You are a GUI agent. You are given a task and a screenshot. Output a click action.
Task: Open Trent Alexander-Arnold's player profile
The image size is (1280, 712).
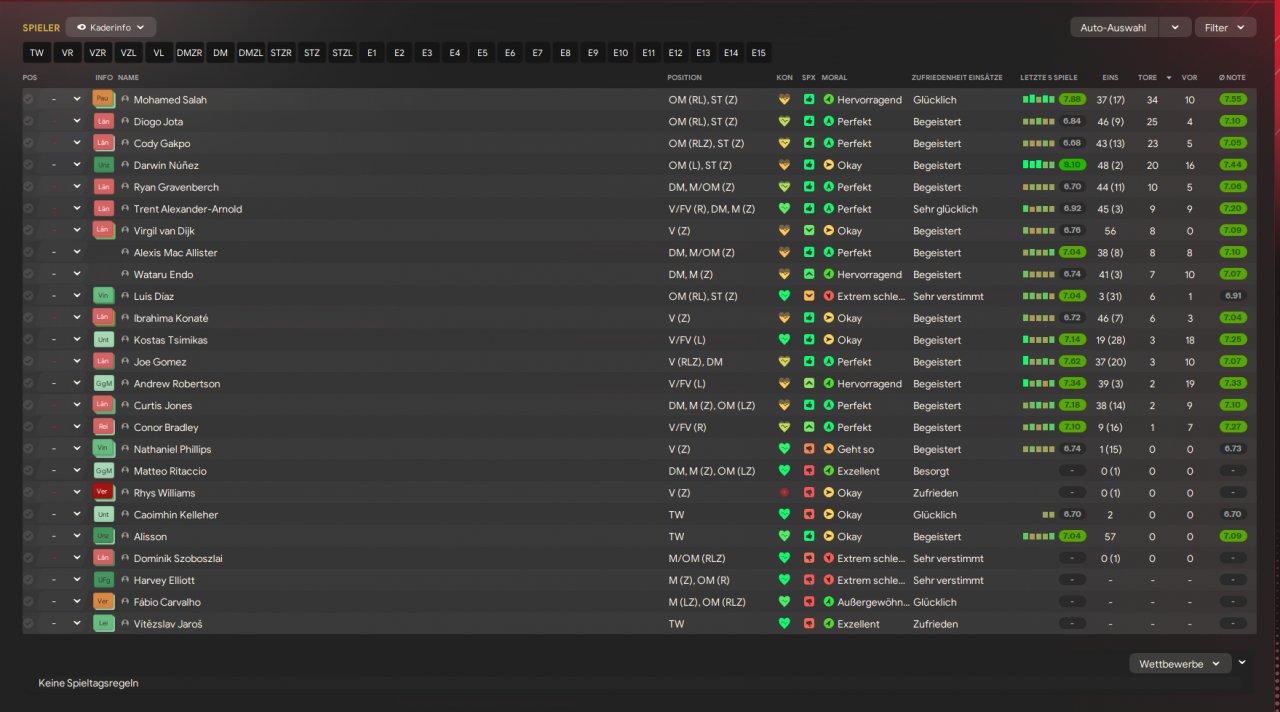[188, 209]
